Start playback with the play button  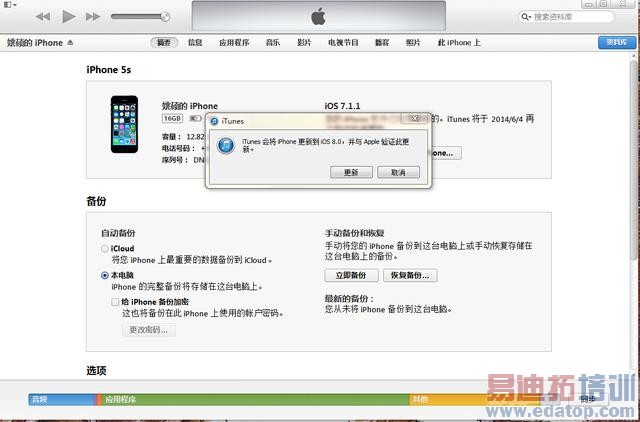click(x=69, y=17)
